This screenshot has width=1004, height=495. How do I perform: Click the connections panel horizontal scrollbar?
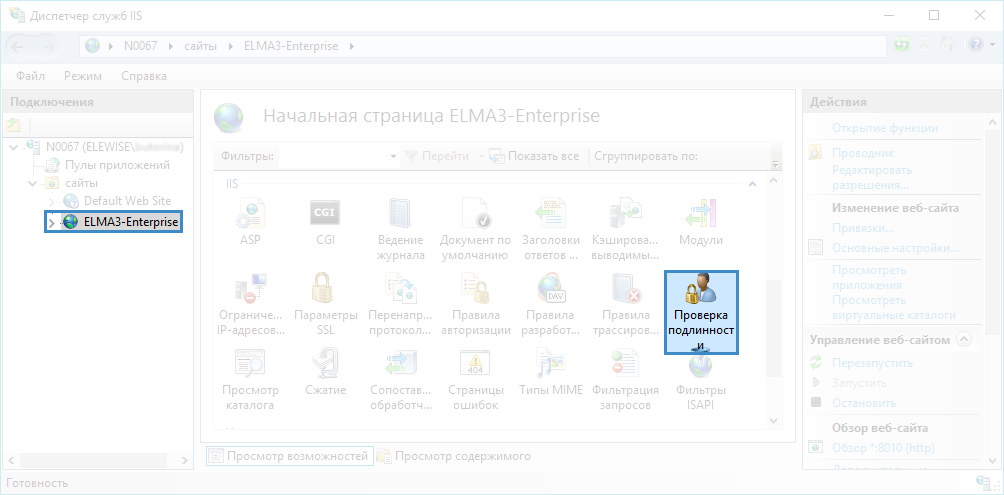pyautogui.click(x=95, y=460)
